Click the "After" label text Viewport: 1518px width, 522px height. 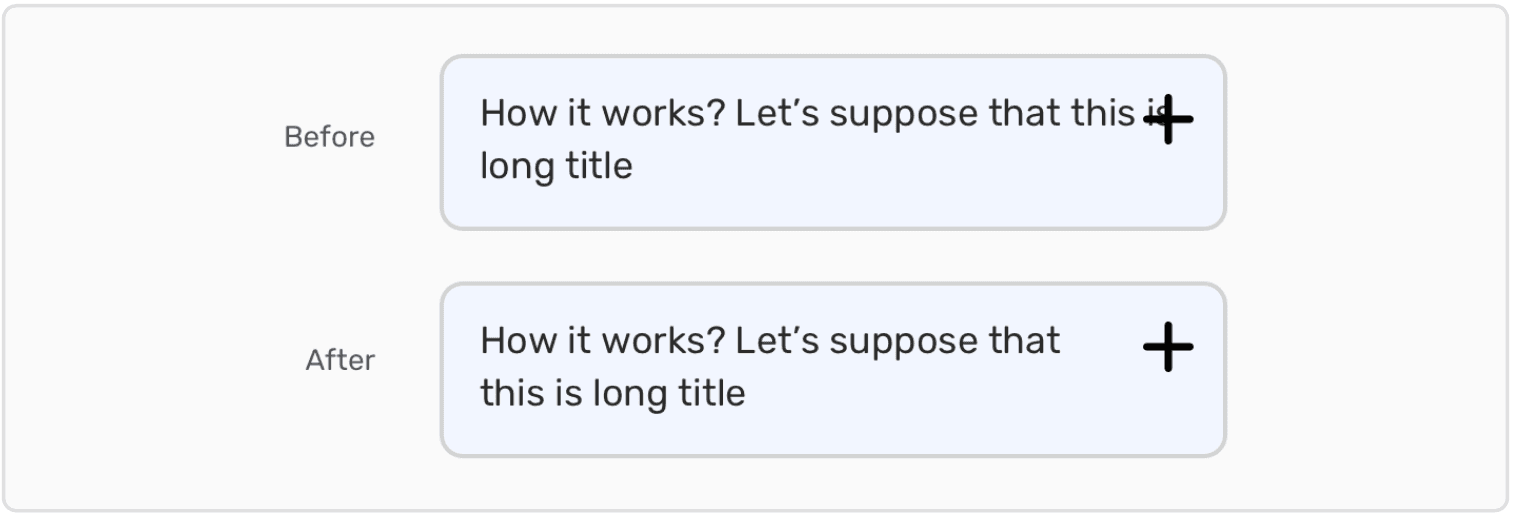[x=340, y=360]
